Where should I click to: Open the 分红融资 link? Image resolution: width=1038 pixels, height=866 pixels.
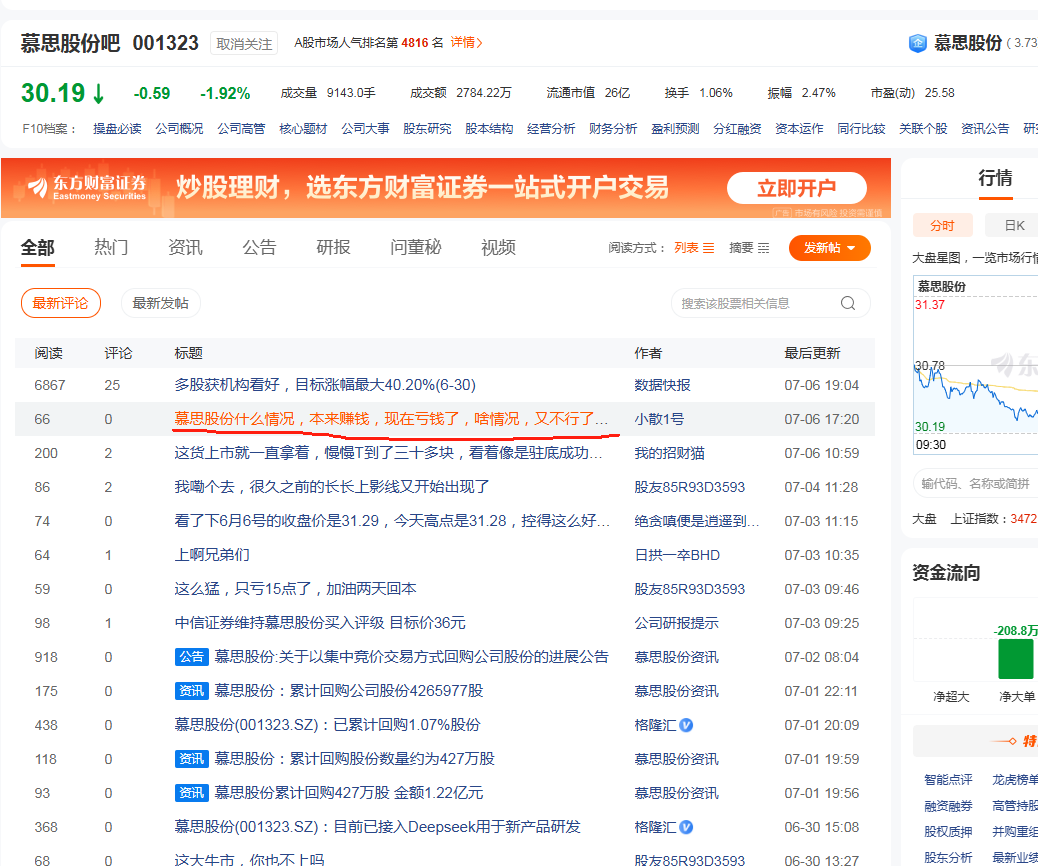pyautogui.click(x=737, y=128)
